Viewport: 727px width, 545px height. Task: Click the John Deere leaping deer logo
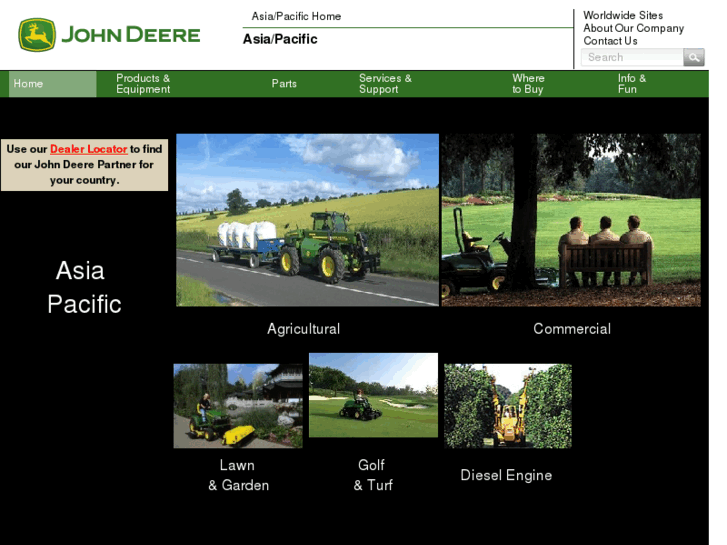point(37,35)
